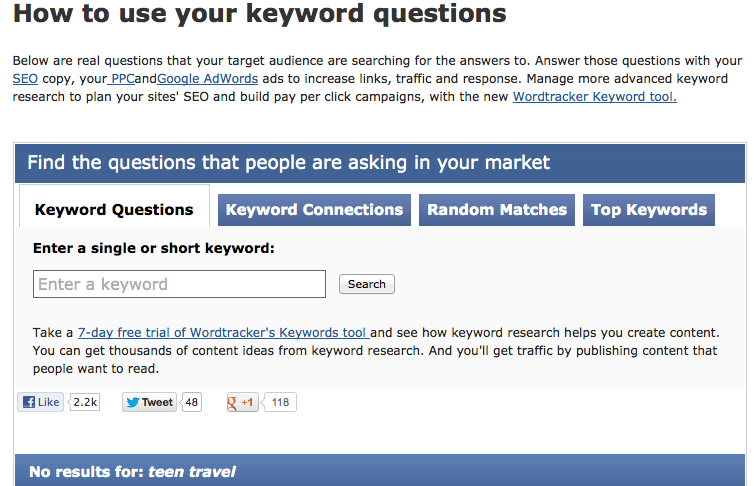Open the Facebook 2.2k like count bubble

tap(85, 402)
